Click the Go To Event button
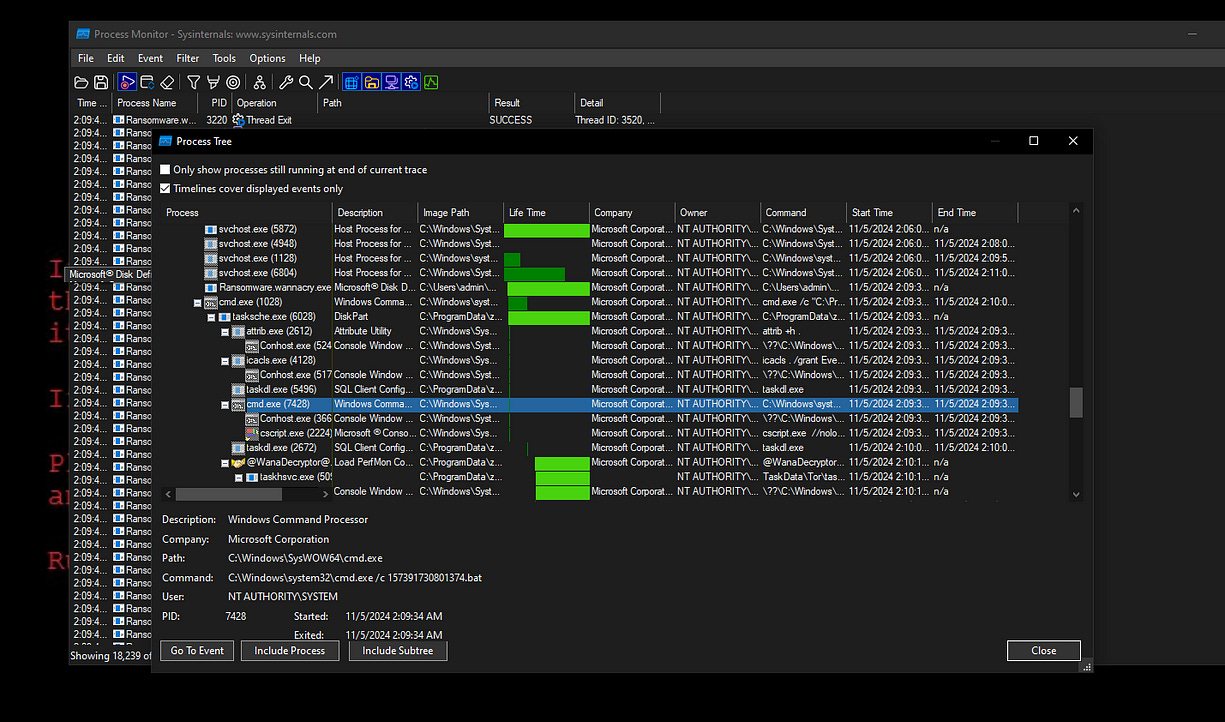The width and height of the screenshot is (1225, 722). [197, 650]
